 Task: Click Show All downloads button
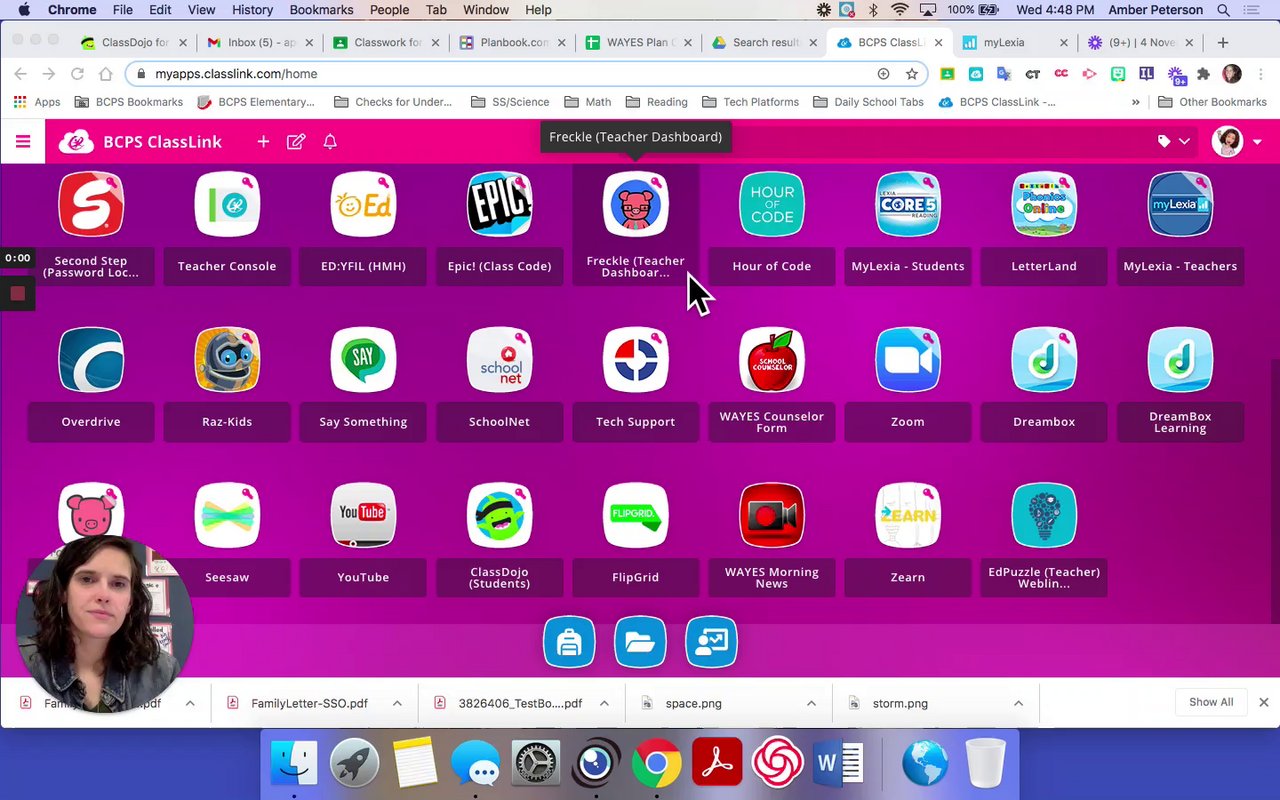click(x=1211, y=702)
